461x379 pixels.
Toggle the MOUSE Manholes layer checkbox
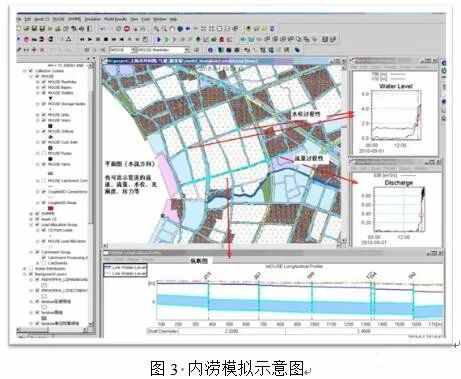[x=44, y=82]
